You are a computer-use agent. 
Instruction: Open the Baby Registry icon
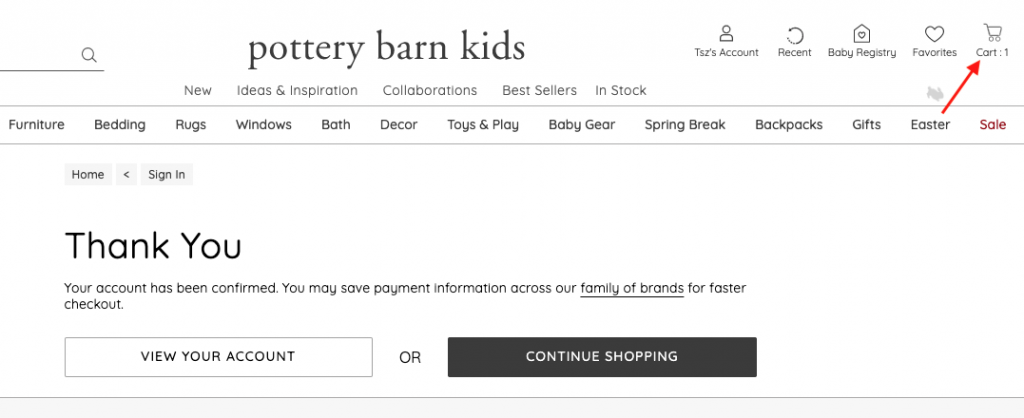pyautogui.click(x=861, y=34)
